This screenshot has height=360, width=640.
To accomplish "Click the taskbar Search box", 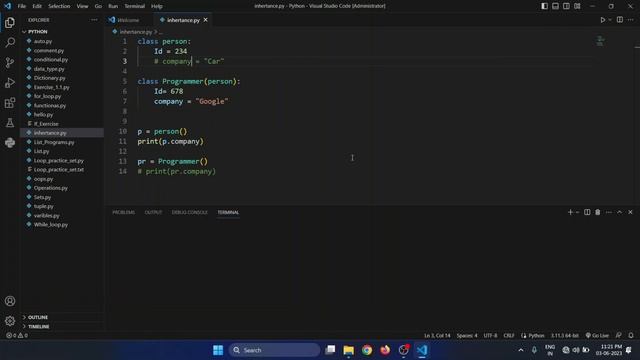I will point(274,350).
